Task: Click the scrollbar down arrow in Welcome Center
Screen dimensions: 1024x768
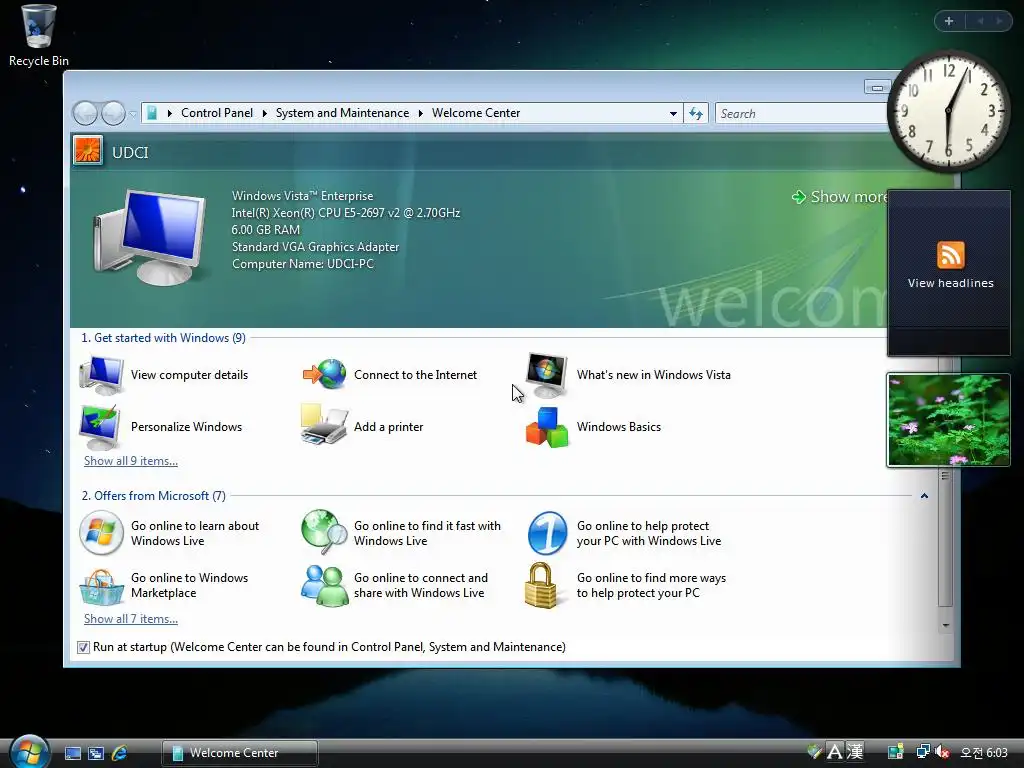Action: [945, 626]
